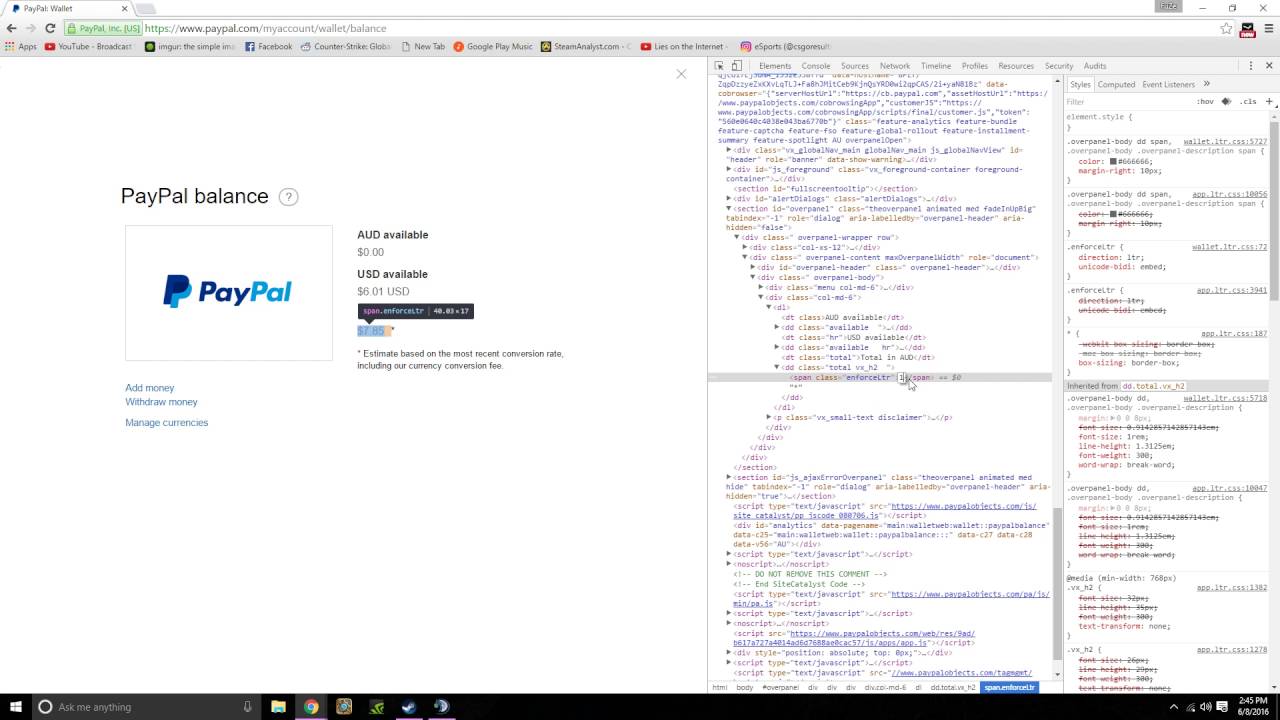
Task: Click the Windows Start button
Action: click(16, 706)
